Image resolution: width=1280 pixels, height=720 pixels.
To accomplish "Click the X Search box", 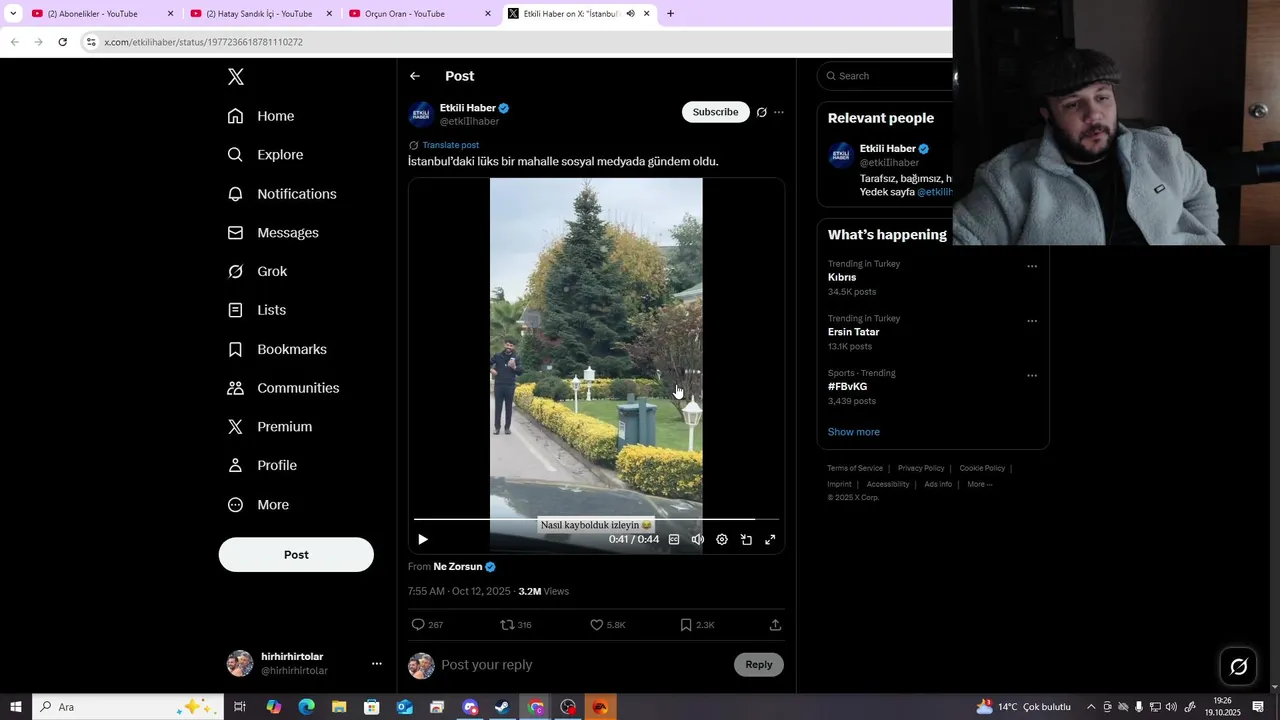I will (x=885, y=76).
